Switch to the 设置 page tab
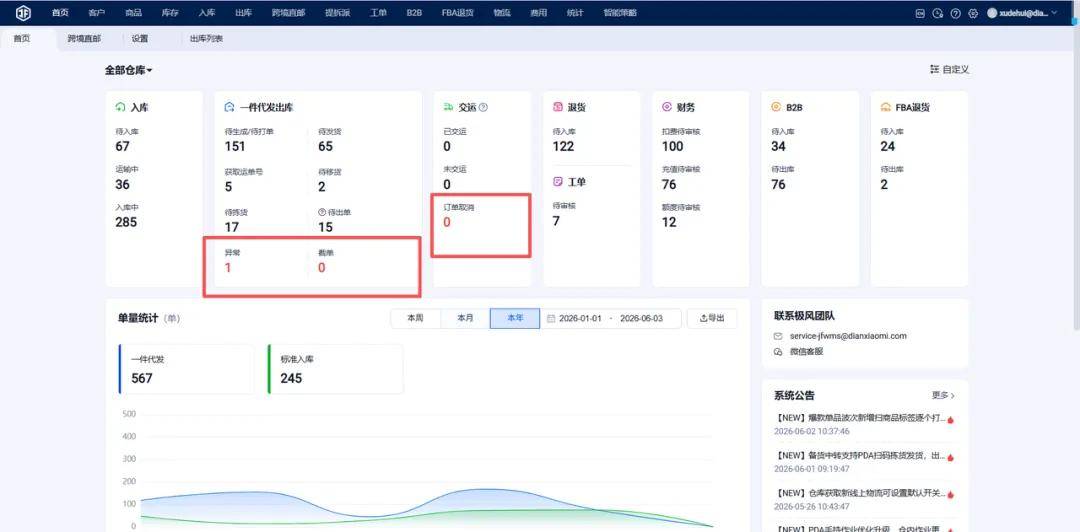 click(140, 39)
